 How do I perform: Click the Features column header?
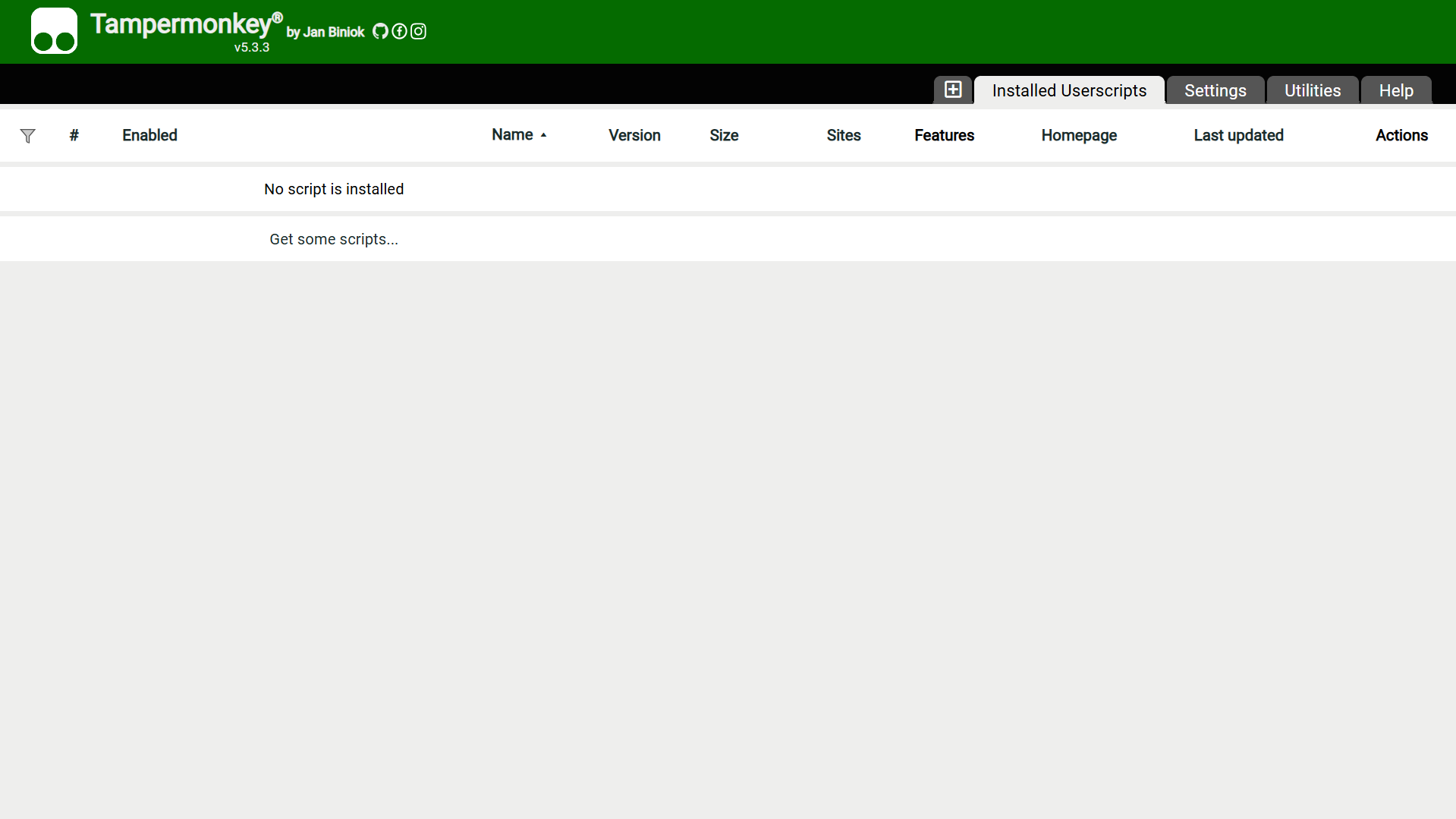(944, 135)
